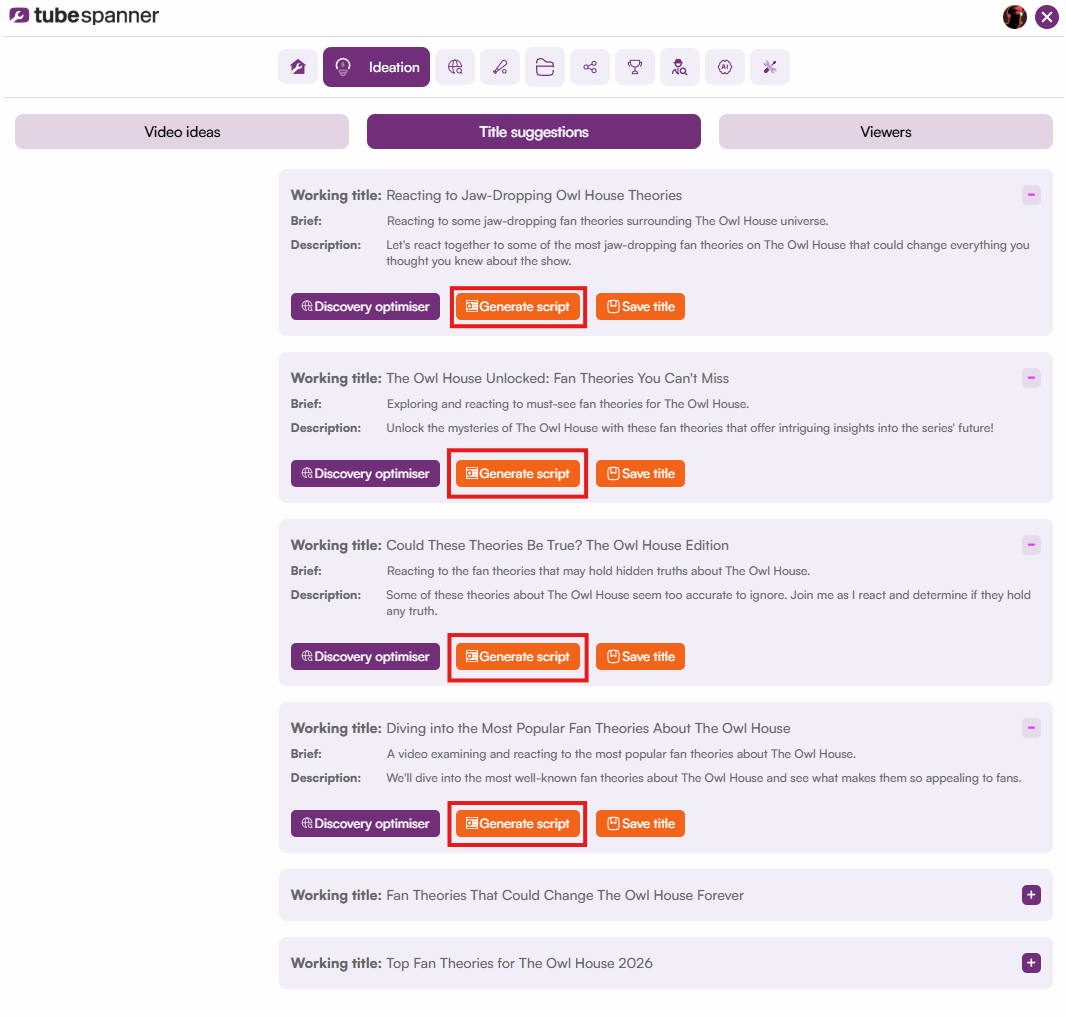Click description starting 'Let's react together'
The image size is (1066, 1017).
(708, 253)
